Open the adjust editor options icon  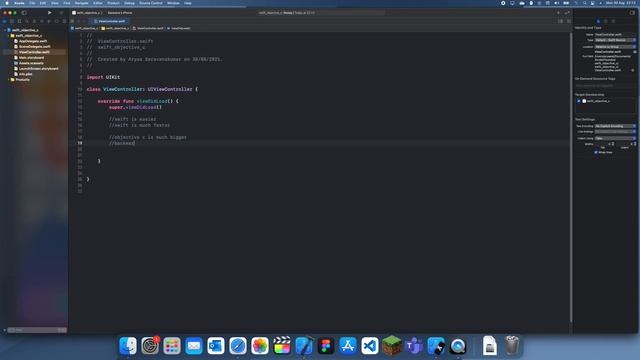coord(560,21)
